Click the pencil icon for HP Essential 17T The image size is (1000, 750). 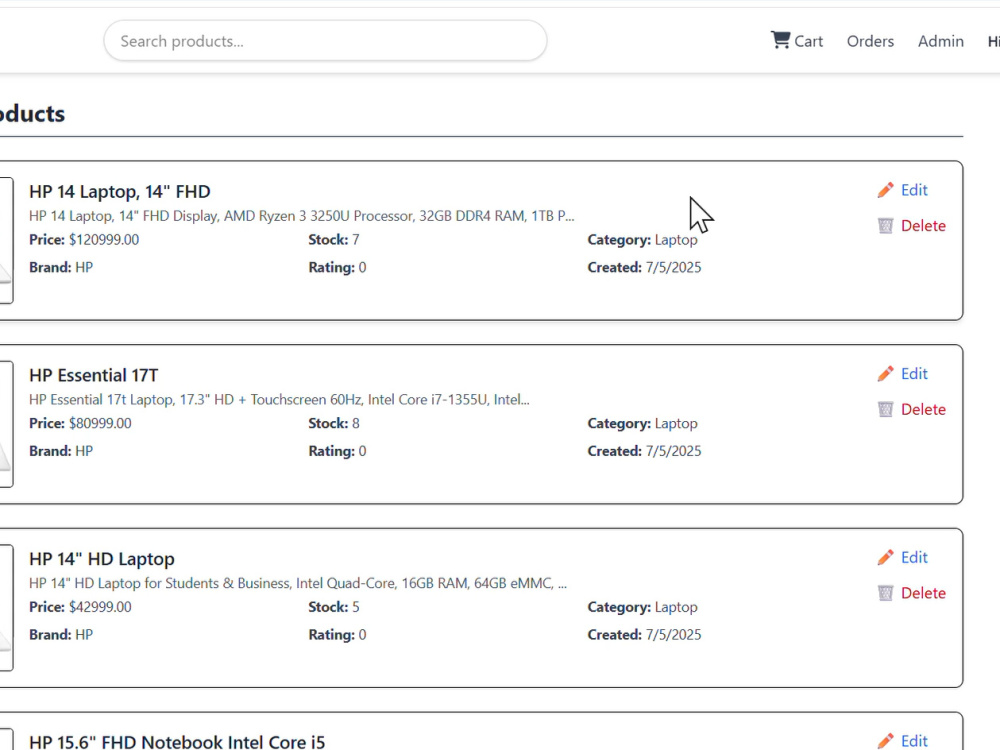(885, 374)
